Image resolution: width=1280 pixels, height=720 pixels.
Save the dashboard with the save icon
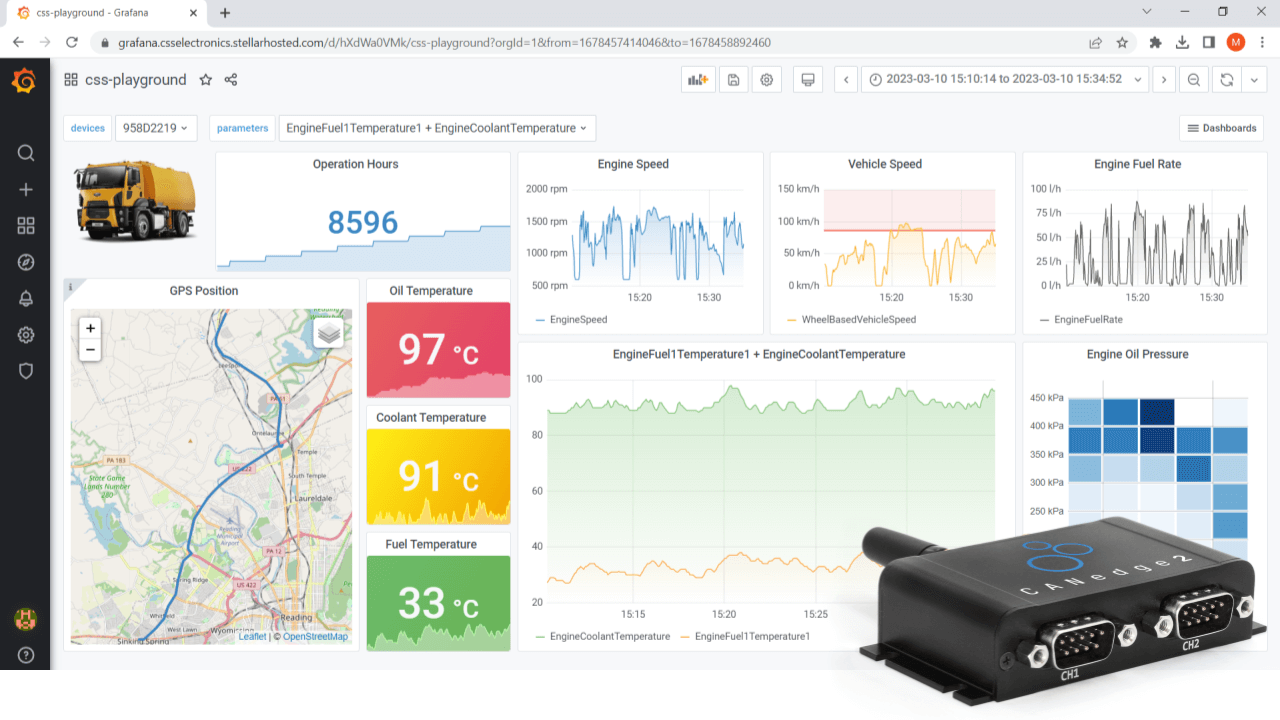pyautogui.click(x=733, y=79)
